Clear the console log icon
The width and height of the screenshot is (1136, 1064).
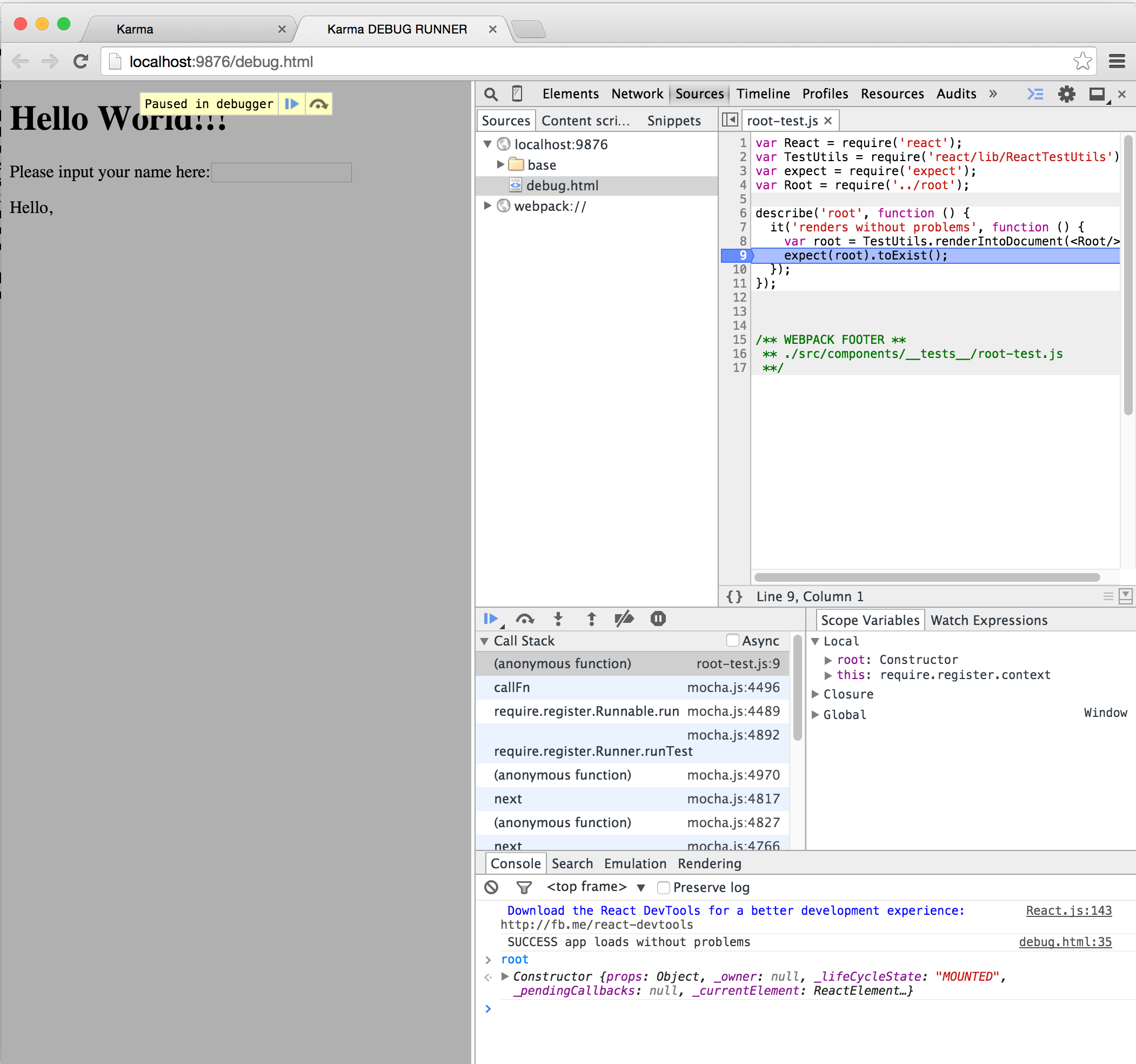click(x=491, y=887)
